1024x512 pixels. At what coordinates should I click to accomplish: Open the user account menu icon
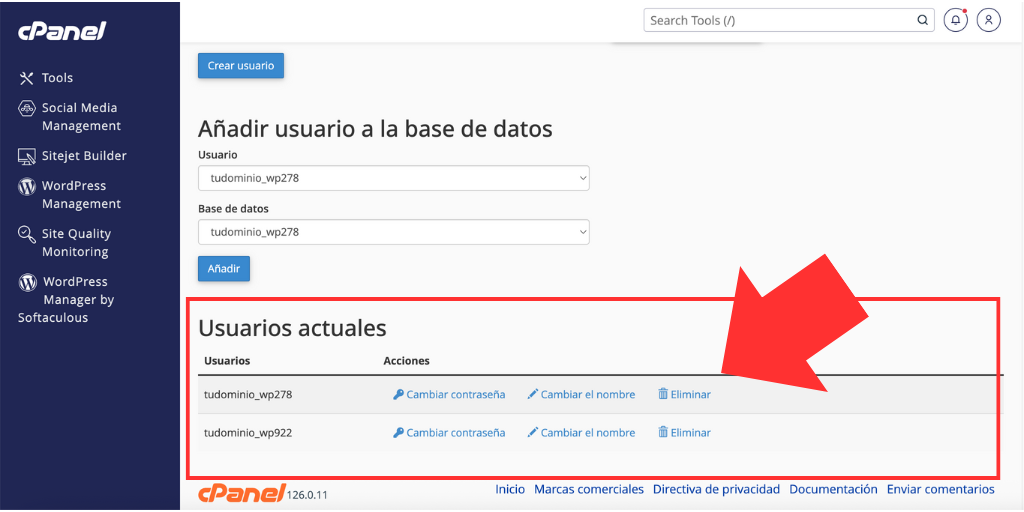coord(989,20)
